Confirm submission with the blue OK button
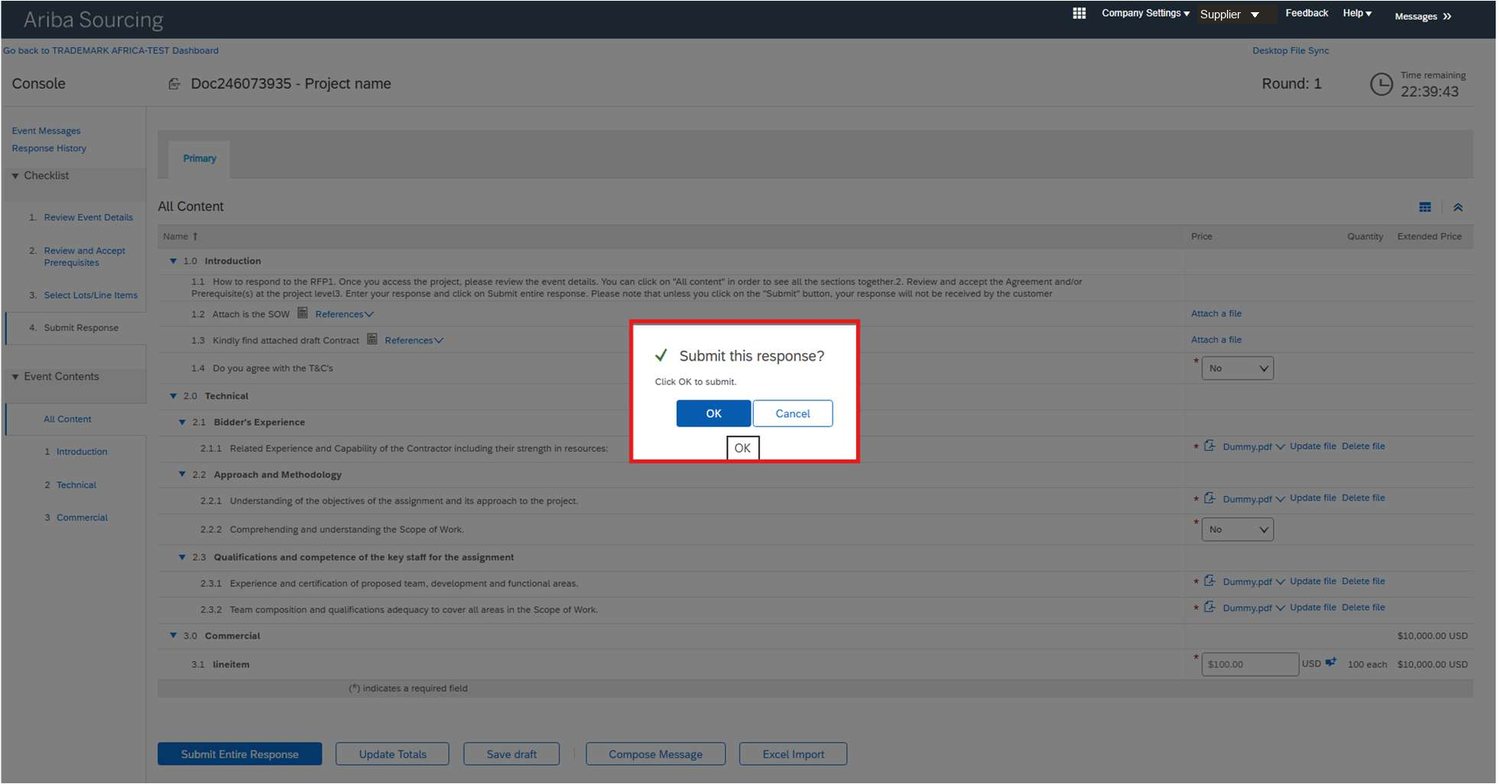 pos(713,413)
